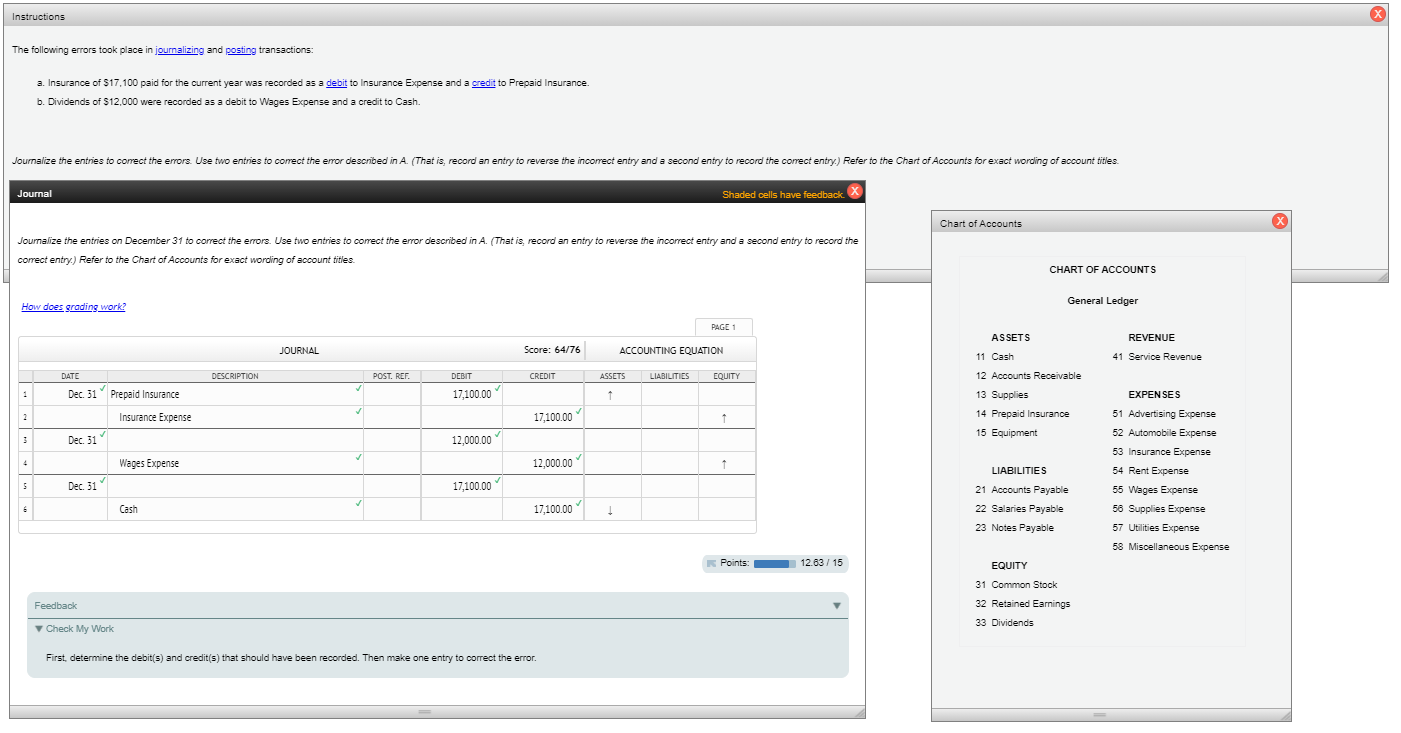The height and width of the screenshot is (733, 1401).
Task: Edit the Insurance Expense description cell
Action: point(235,417)
